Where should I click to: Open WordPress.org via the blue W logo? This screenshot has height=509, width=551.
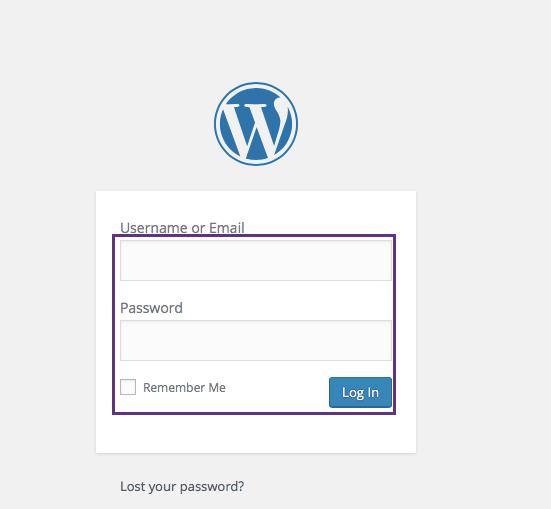(x=256, y=124)
